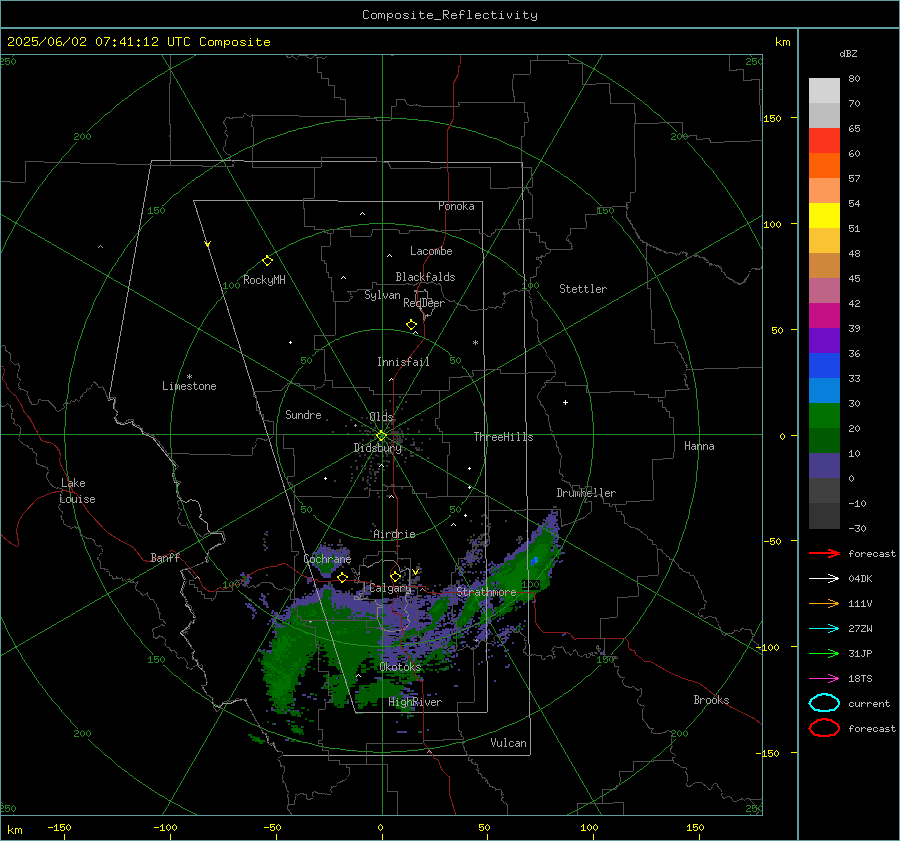Click the green 31JP arrow icon
Image resolution: width=900 pixels, height=841 pixels.
coord(824,653)
